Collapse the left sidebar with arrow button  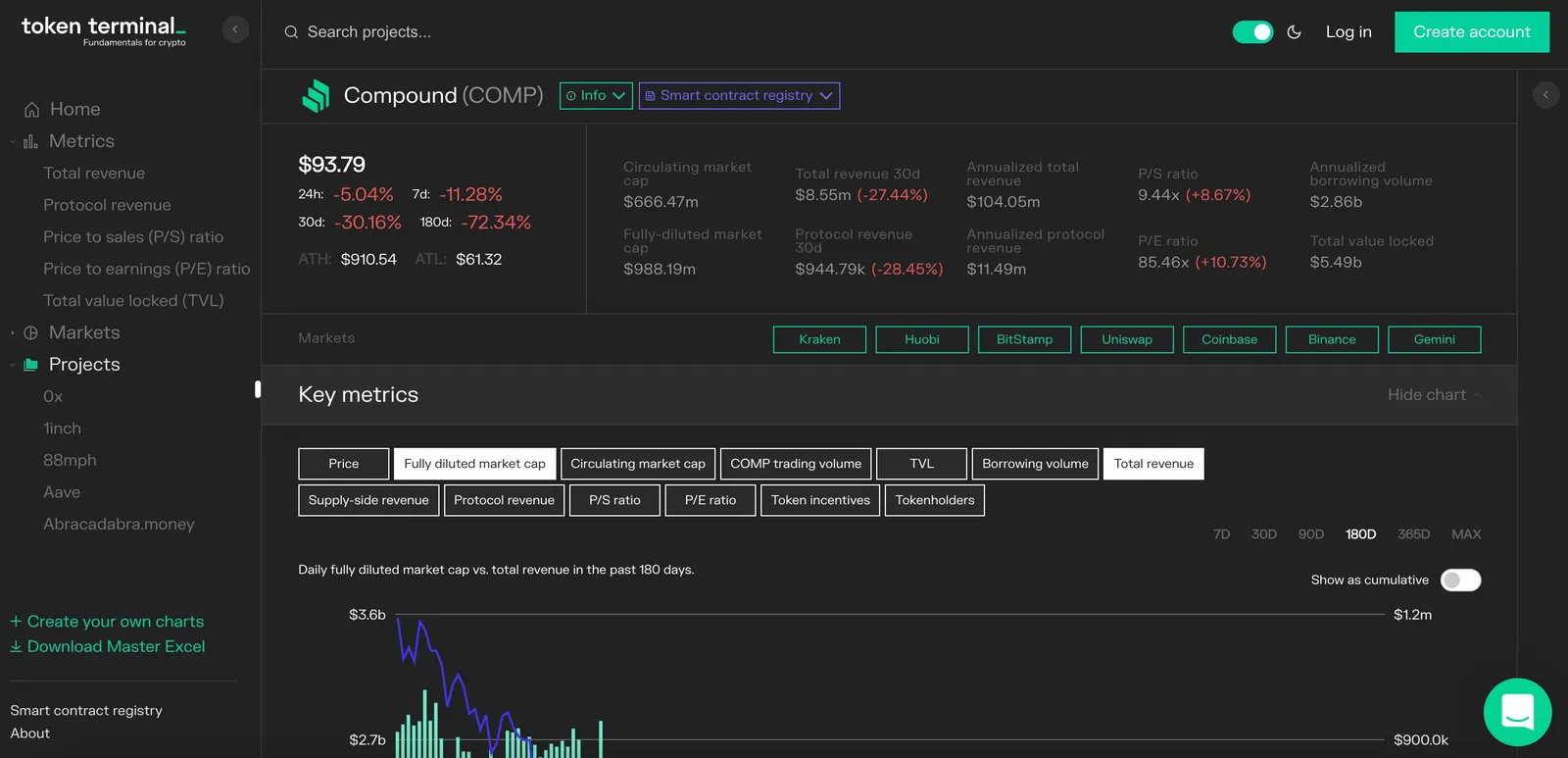pyautogui.click(x=235, y=29)
